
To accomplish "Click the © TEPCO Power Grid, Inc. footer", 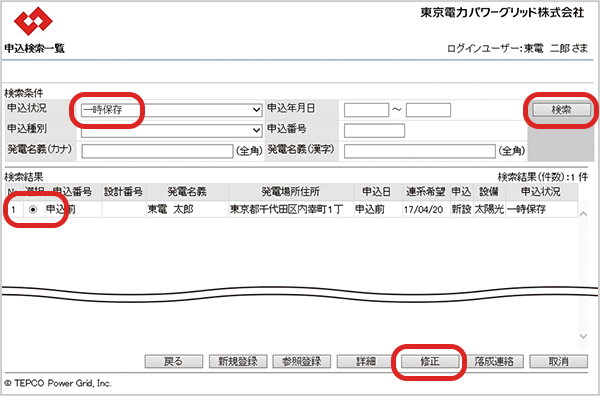I will (57, 383).
